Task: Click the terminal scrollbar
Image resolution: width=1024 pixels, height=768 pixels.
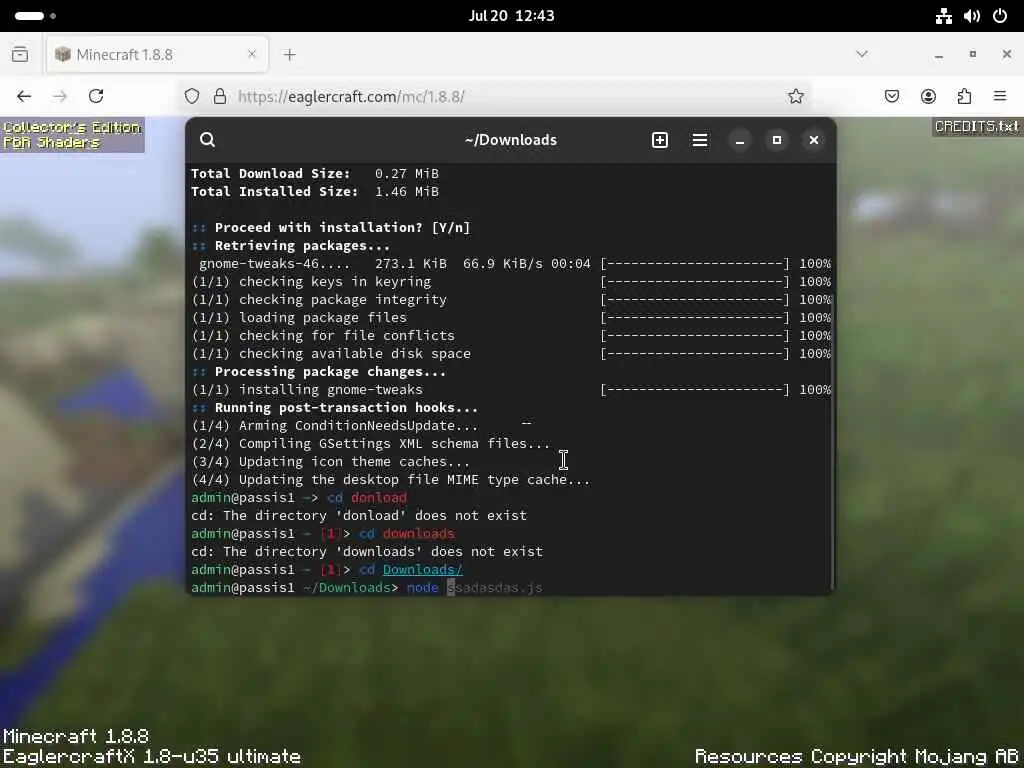Action: (832, 441)
